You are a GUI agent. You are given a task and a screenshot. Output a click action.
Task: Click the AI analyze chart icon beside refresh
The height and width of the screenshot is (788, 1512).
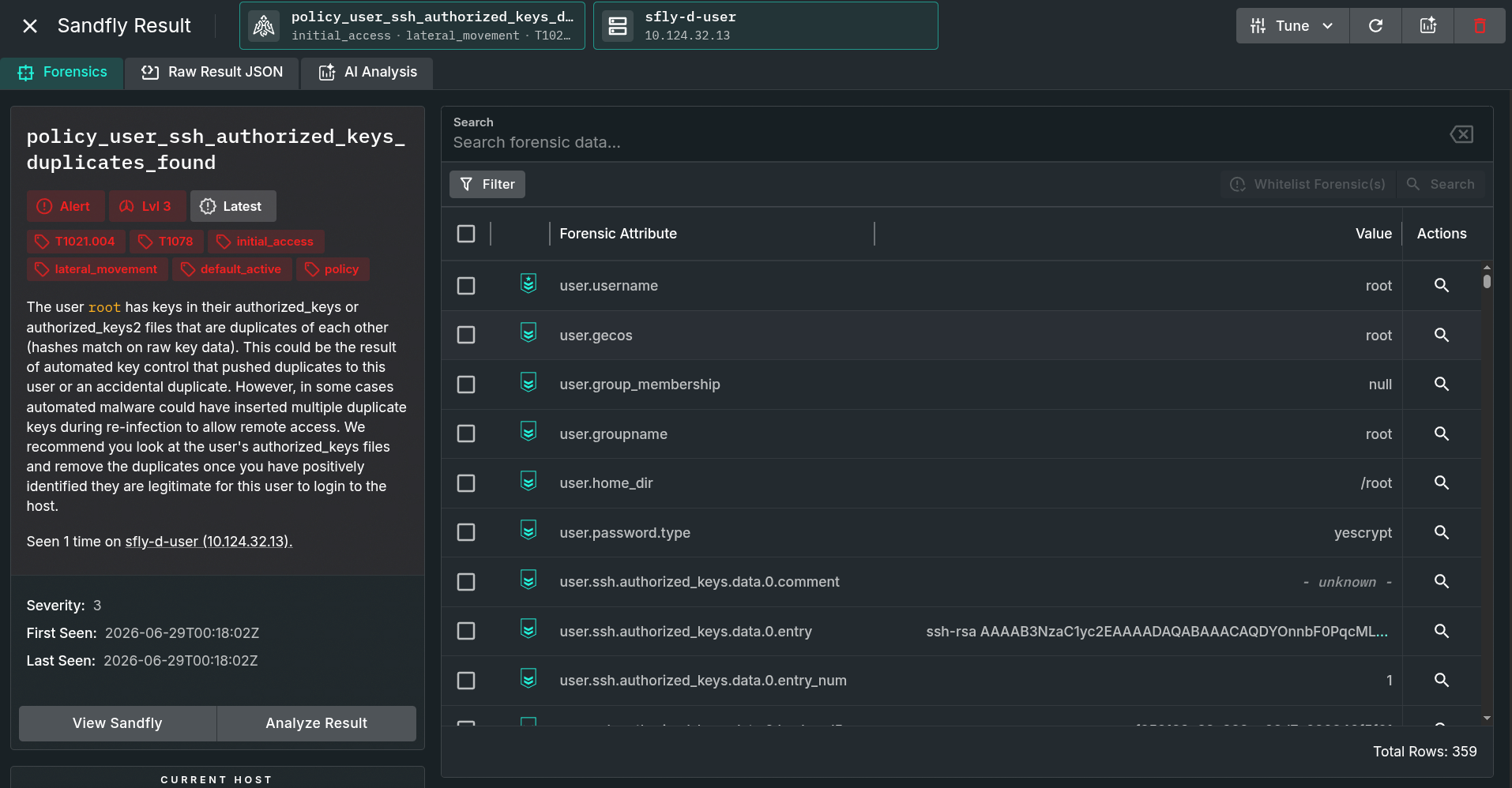click(x=1427, y=26)
